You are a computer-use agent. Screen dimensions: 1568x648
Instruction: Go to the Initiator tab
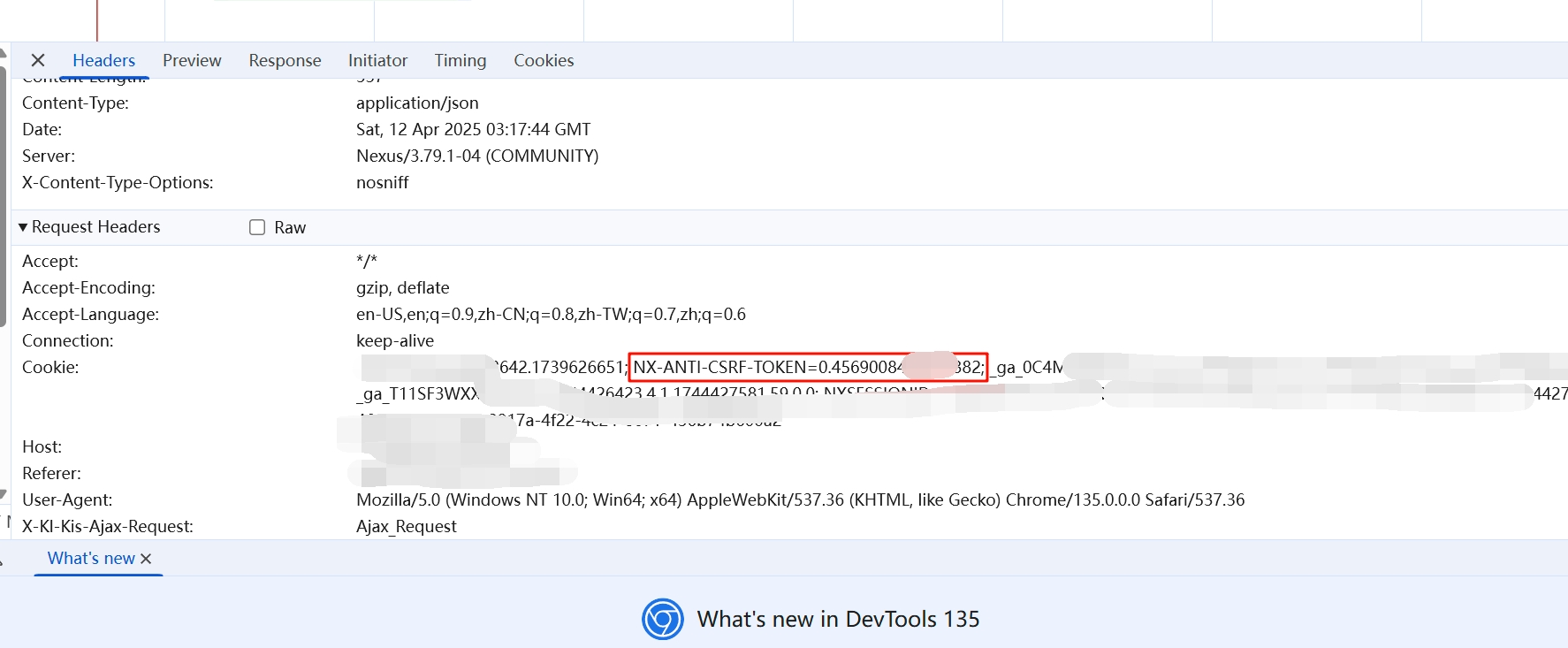377,60
